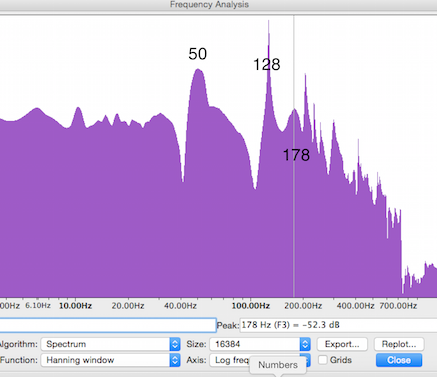Open the Axis dropdown showing Log frequency
The image size is (437, 377).
point(260,360)
